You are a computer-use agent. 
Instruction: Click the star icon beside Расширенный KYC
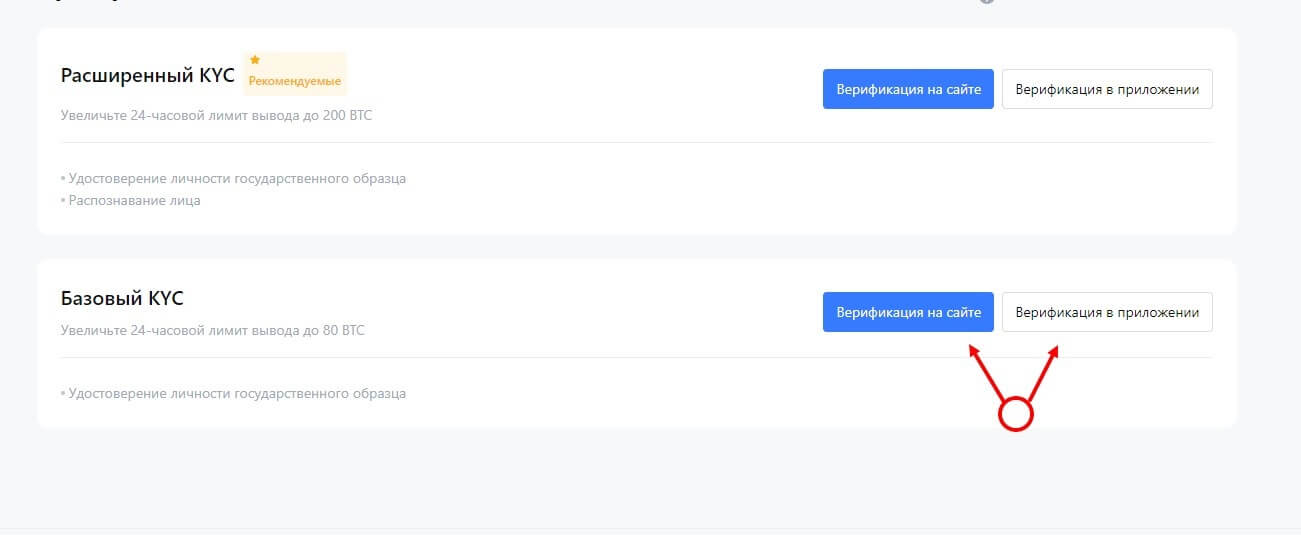coord(255,60)
